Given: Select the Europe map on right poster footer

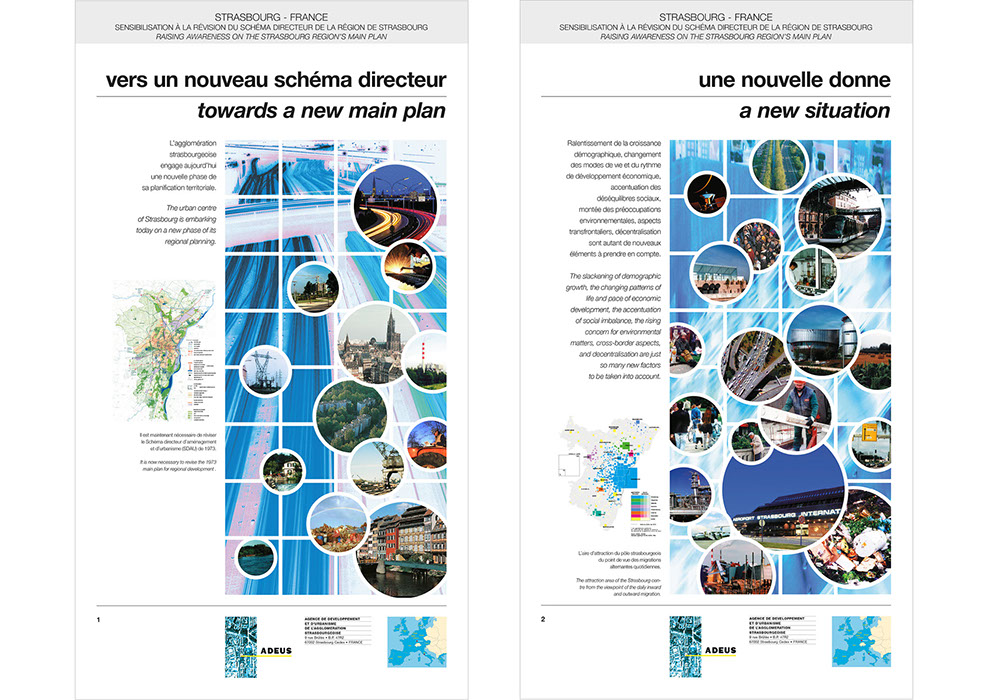Looking at the screenshot, I should tap(861, 642).
